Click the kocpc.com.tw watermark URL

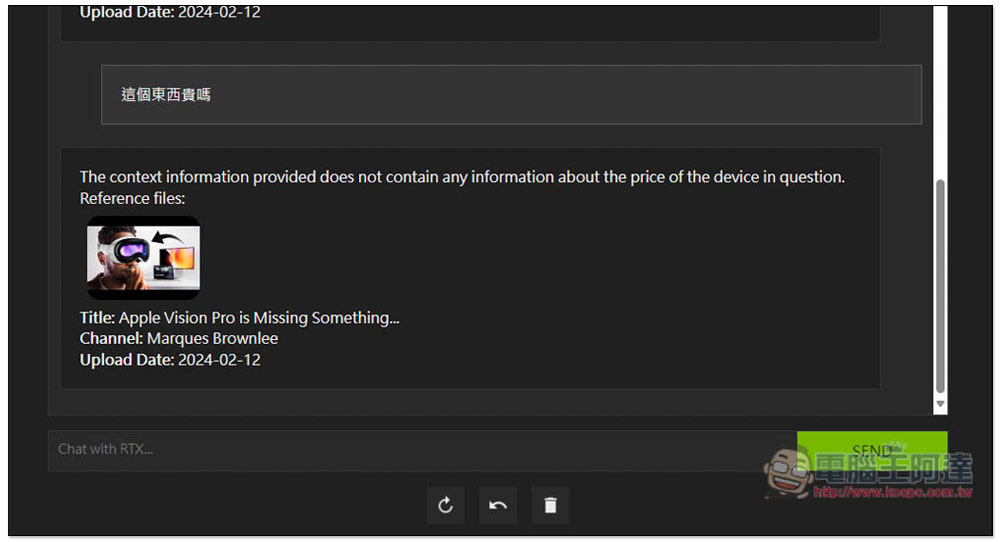pos(893,492)
